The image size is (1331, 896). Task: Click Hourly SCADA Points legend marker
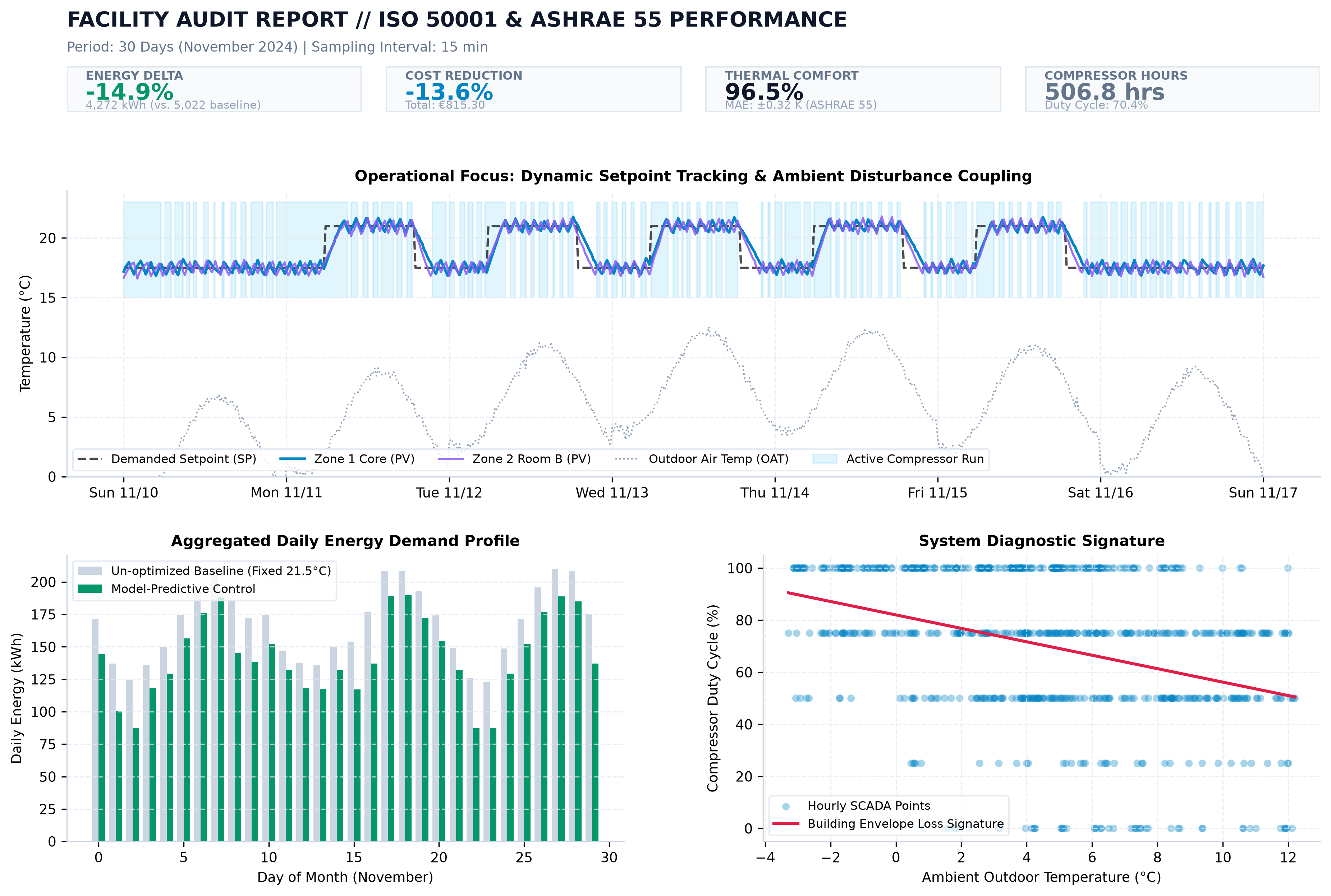point(786,806)
